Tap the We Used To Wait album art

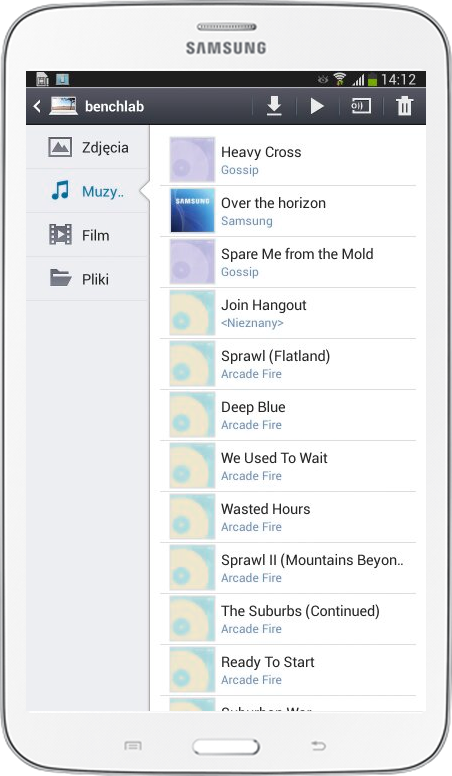tap(192, 466)
